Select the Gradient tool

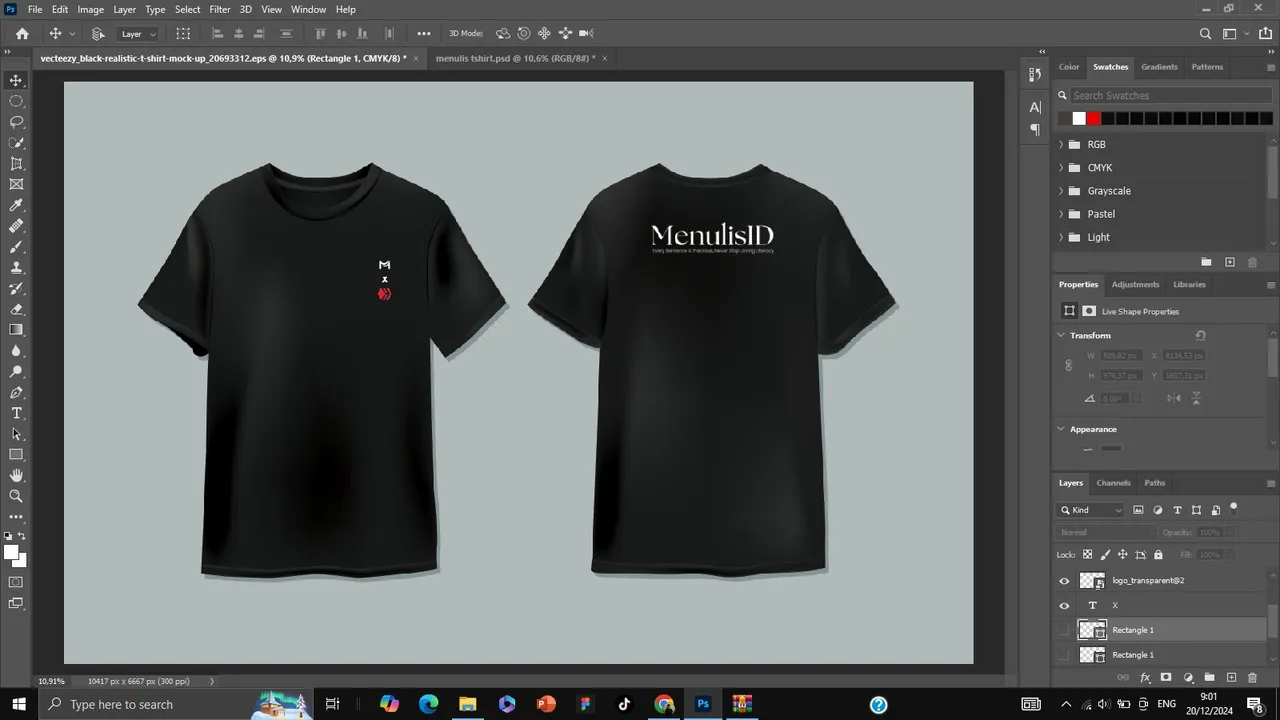point(16,330)
